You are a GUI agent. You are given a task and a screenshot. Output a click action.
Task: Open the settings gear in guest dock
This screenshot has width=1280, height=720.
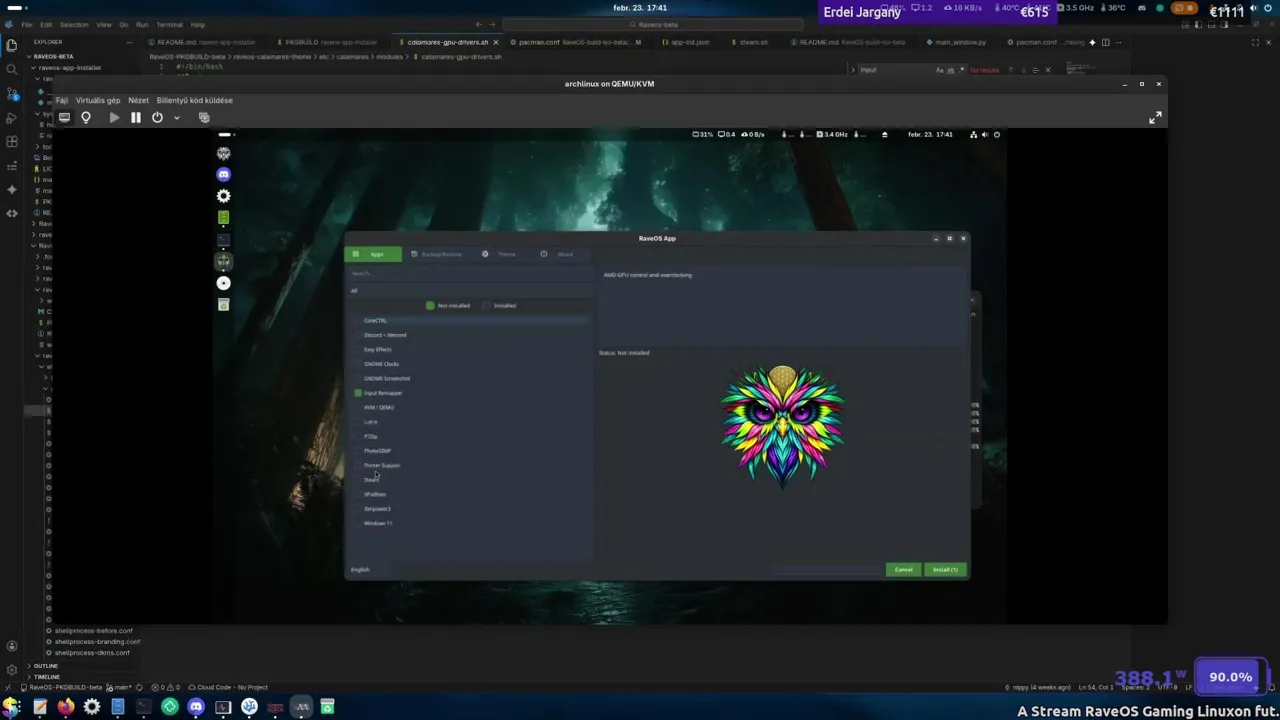(223, 196)
